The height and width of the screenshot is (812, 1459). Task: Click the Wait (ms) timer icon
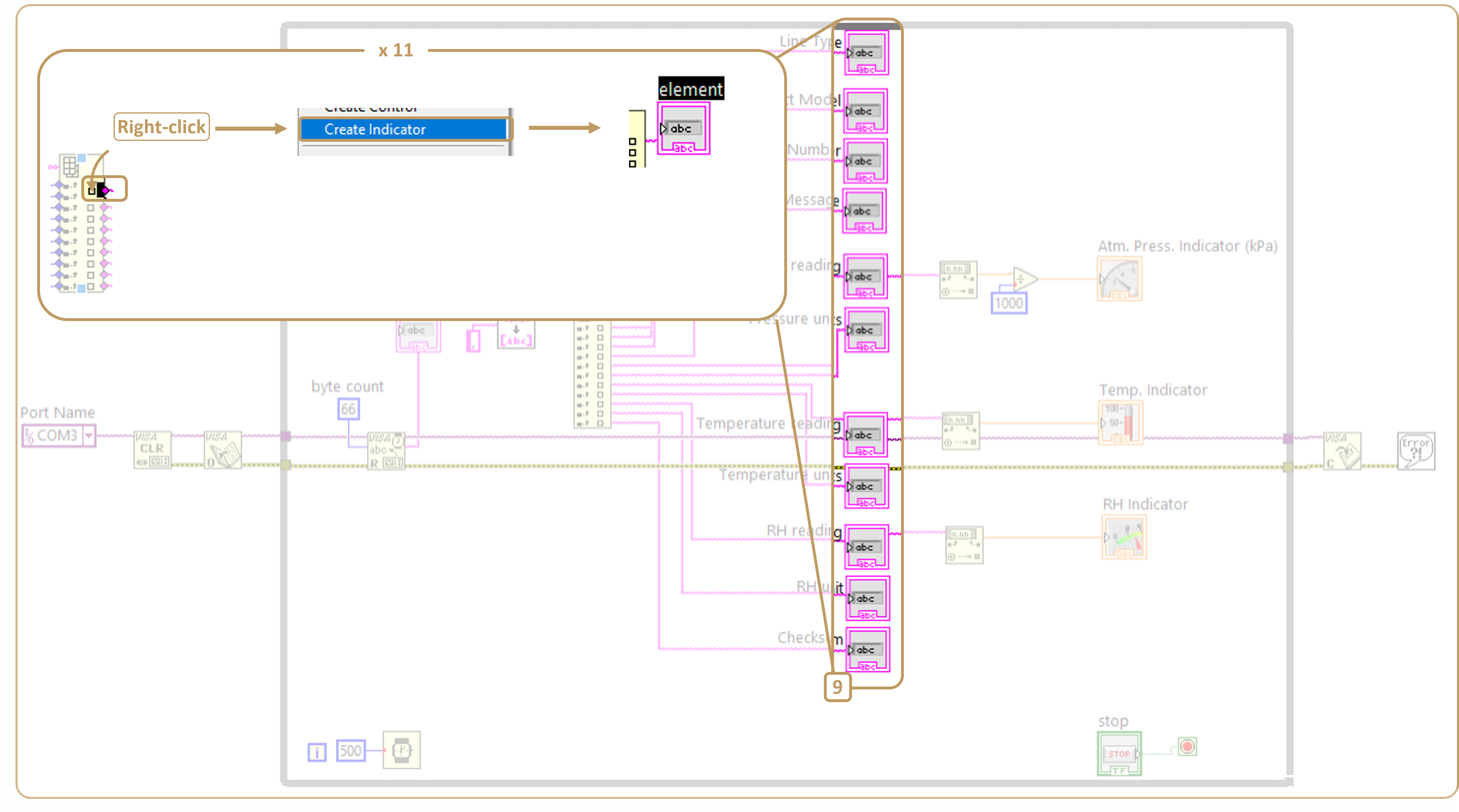[x=402, y=750]
